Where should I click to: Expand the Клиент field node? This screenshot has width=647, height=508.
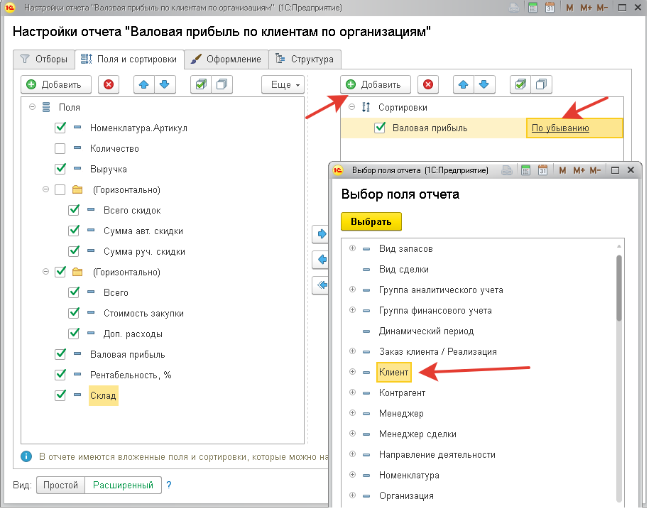point(352,372)
